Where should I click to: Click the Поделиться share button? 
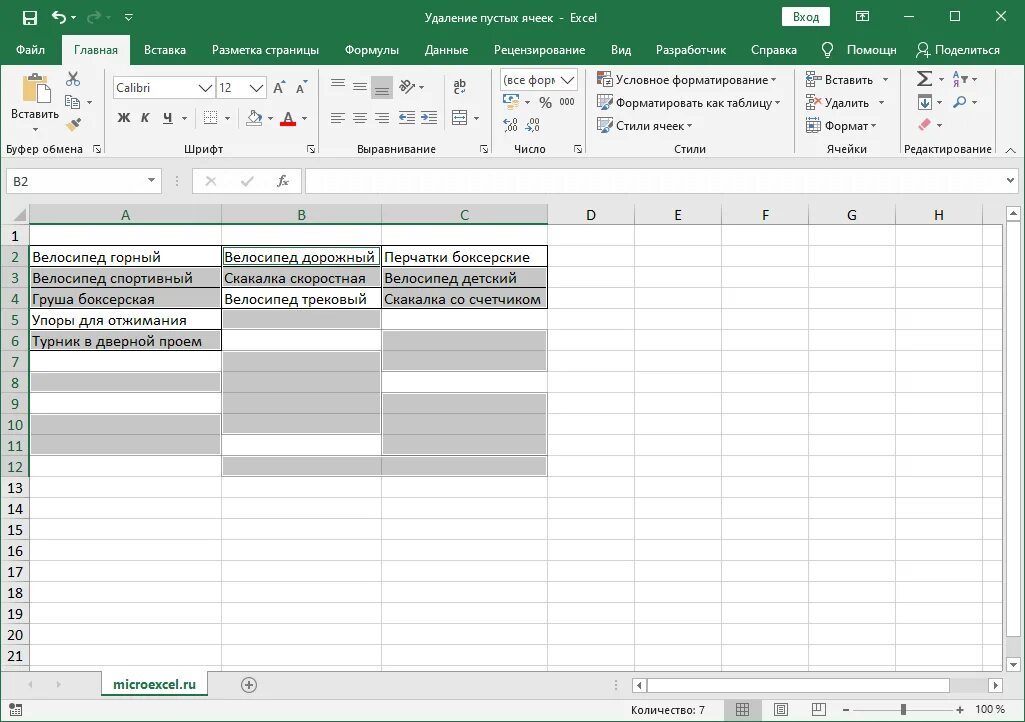point(958,50)
